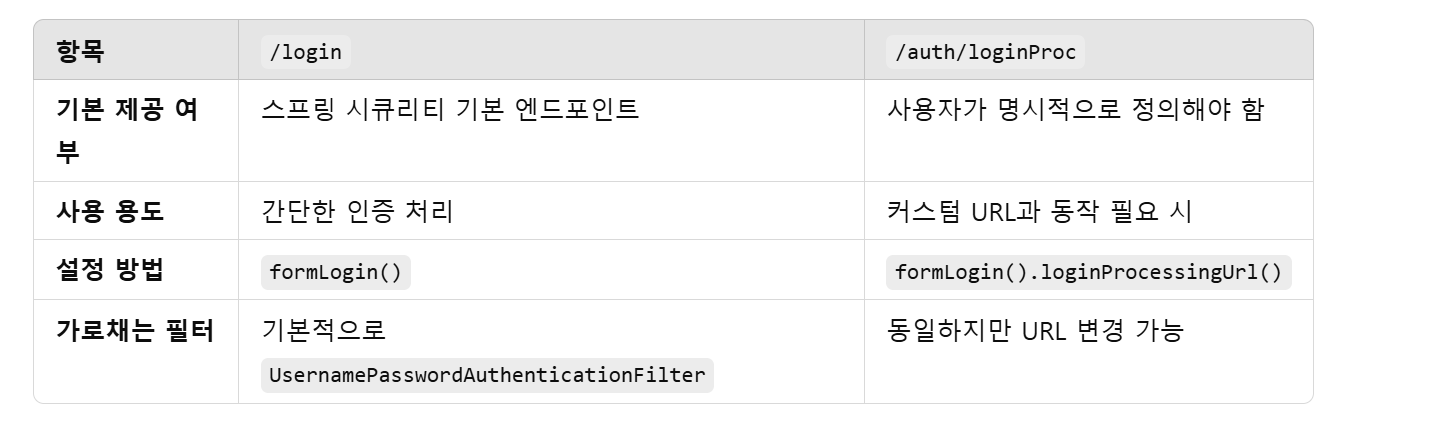This screenshot has width=1437, height=430.
Task: Select the formLogin() code snippet
Action: (335, 272)
